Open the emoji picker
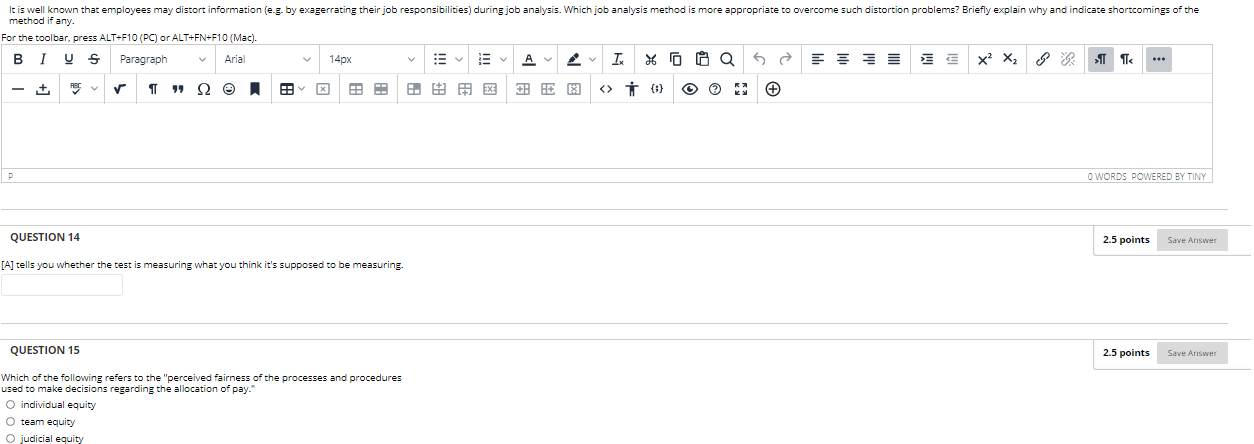This screenshot has width=1254, height=444. coord(229,89)
